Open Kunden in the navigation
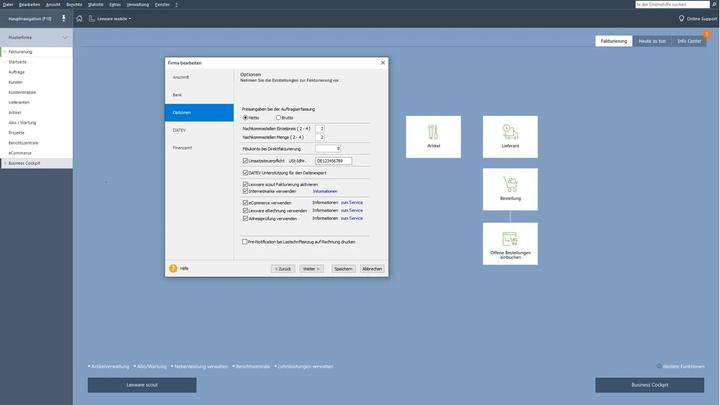 [x=16, y=82]
